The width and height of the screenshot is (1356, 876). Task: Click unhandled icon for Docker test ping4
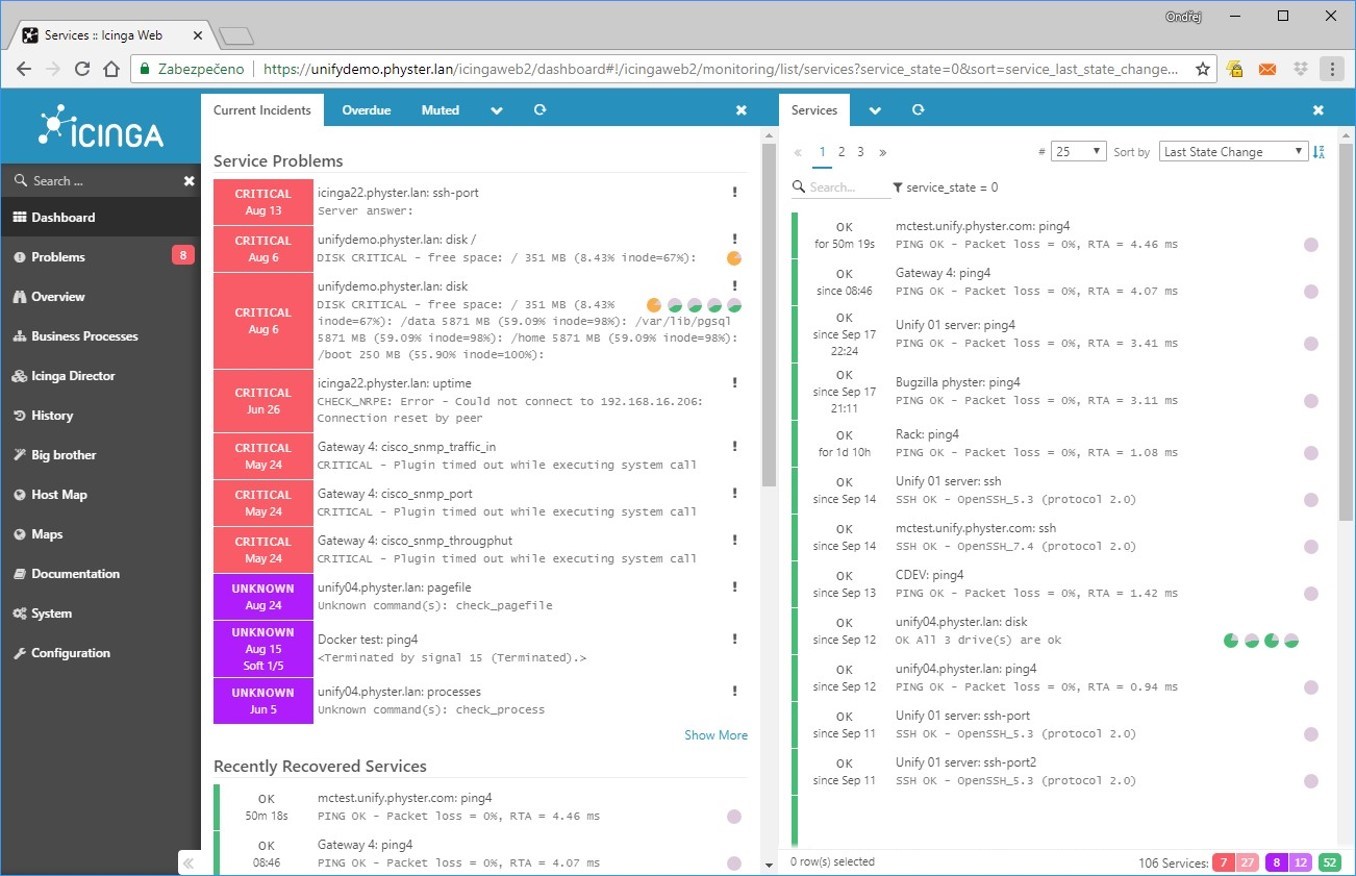(734, 639)
